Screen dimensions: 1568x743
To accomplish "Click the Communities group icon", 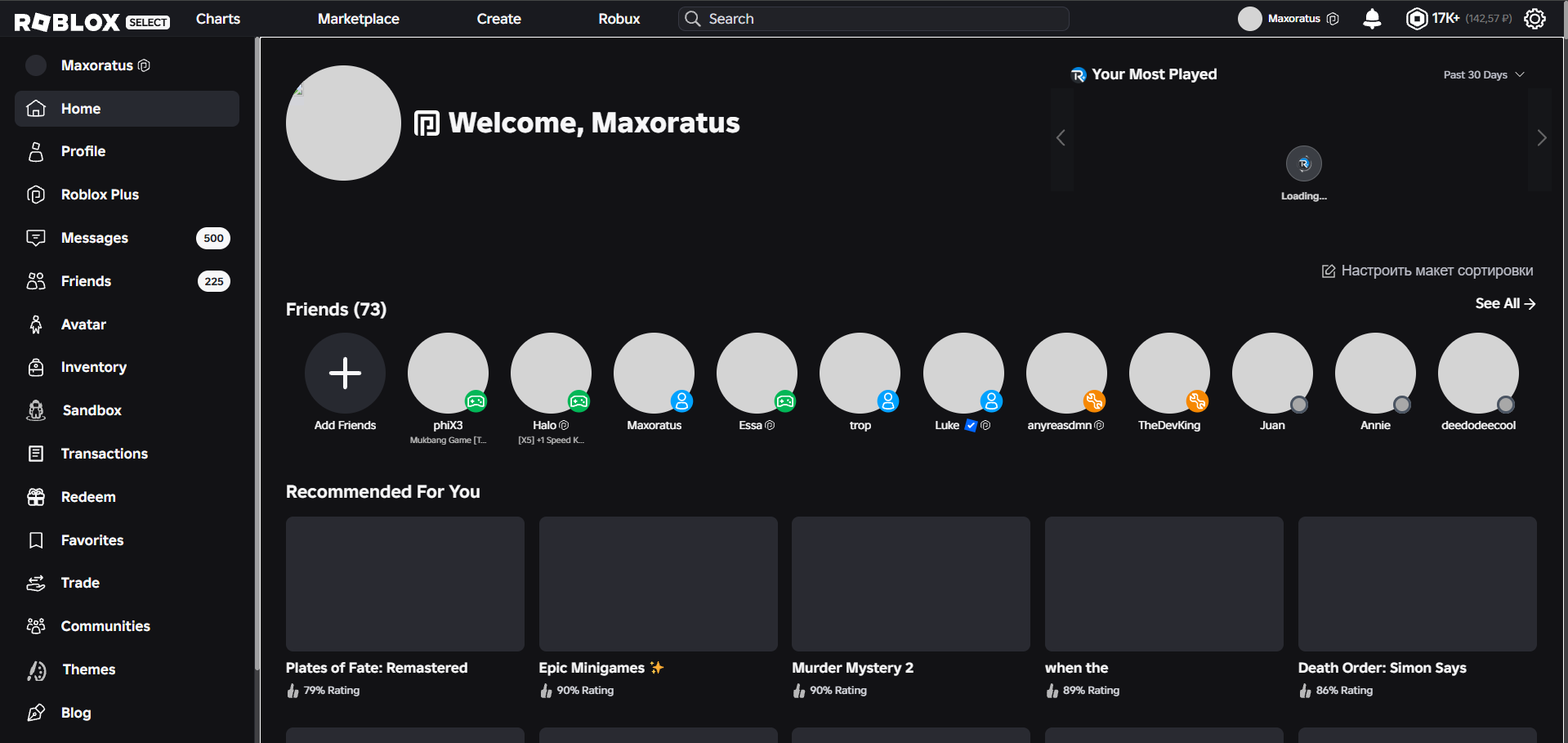I will [36, 626].
